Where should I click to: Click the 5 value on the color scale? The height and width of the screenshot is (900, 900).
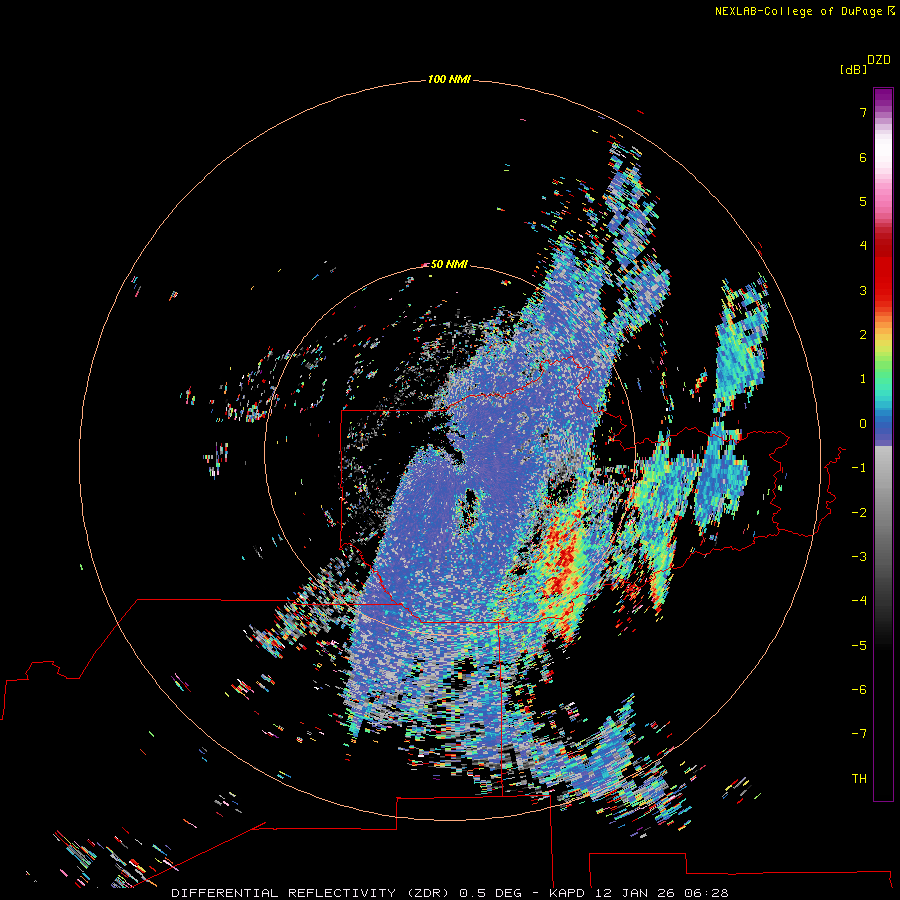point(863,201)
